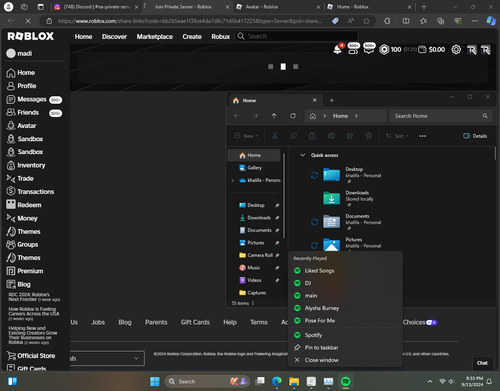Click File Explorer refresh button
The height and width of the screenshot is (391, 500).
(x=293, y=116)
